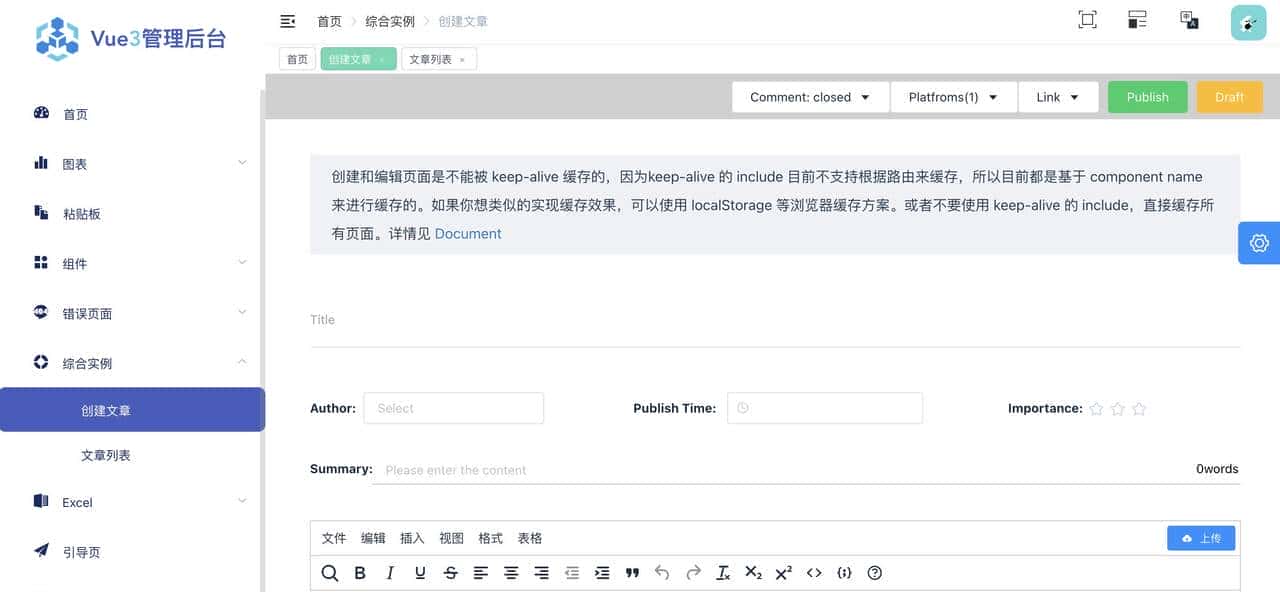This screenshot has height=592, width=1280.
Task: Click the superscript icon in the toolbar
Action: 783,572
